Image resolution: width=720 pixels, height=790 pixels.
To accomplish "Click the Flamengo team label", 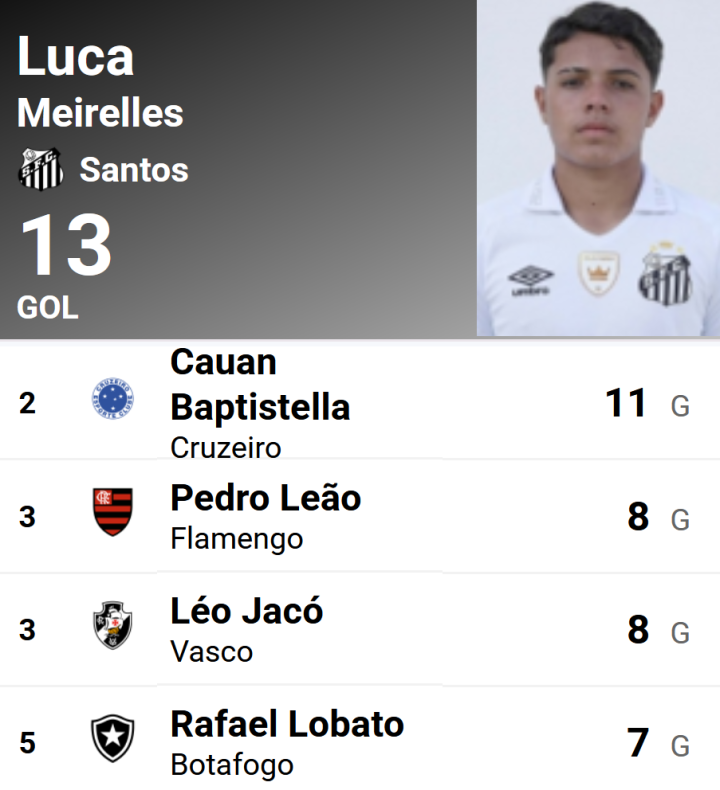I will (236, 539).
